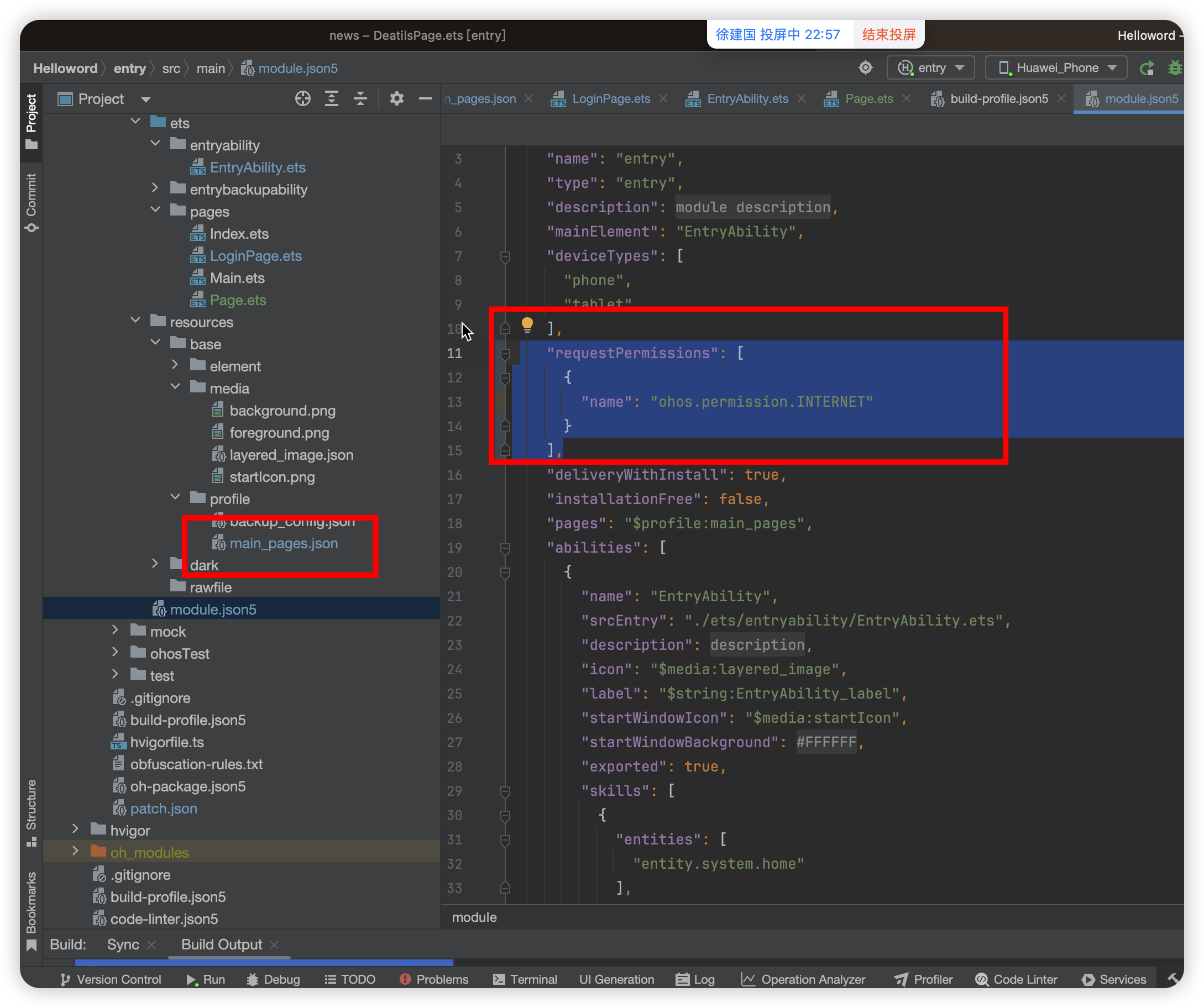Open the Huawei_Phone device dropdown
This screenshot has width=1204, height=1008.
[x=1056, y=67]
